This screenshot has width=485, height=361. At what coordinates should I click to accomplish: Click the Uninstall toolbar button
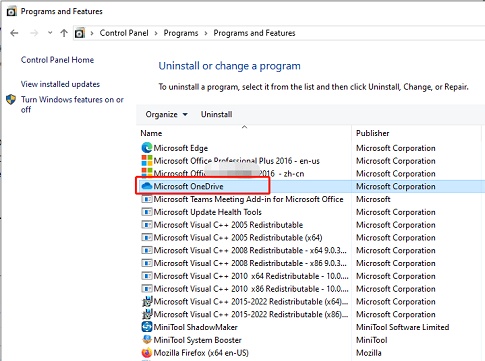click(x=216, y=114)
